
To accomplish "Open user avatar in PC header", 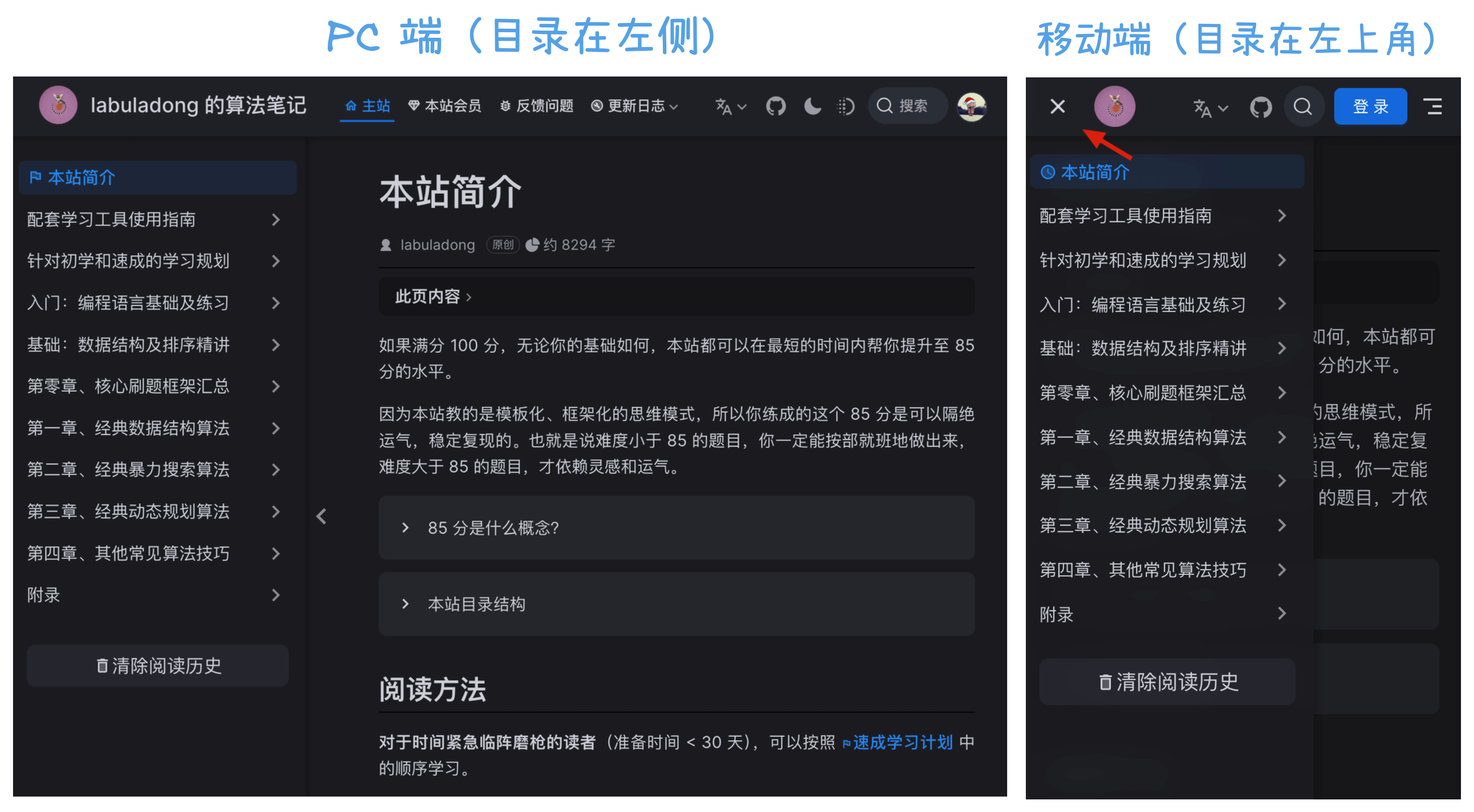I will [x=972, y=106].
